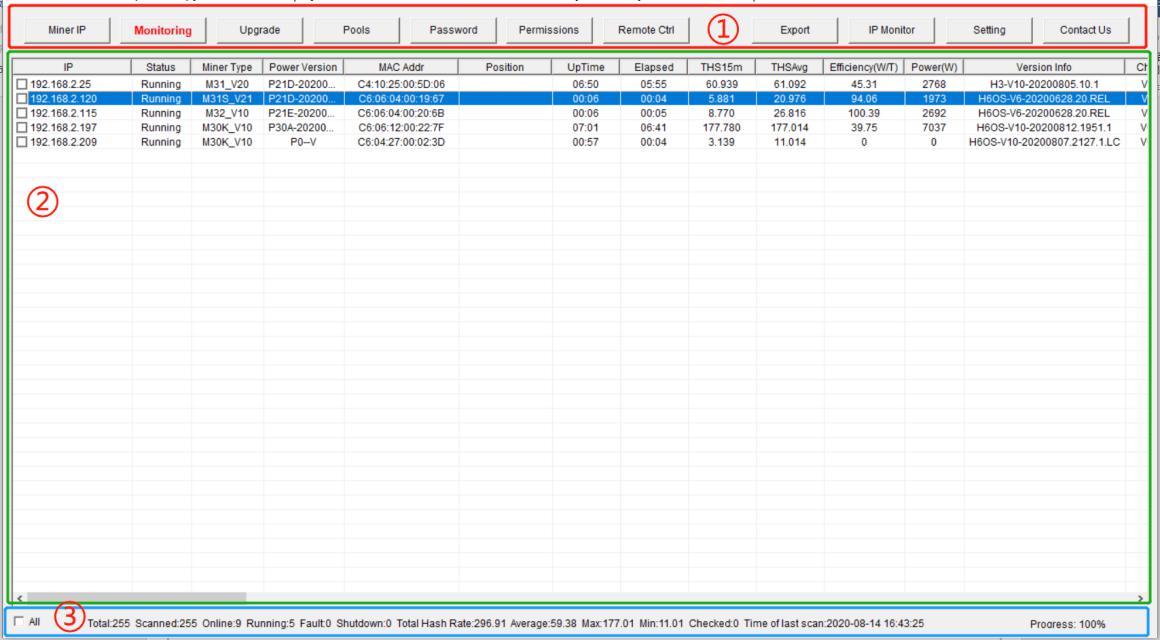
Task: Click the Password button
Action: pos(452,30)
